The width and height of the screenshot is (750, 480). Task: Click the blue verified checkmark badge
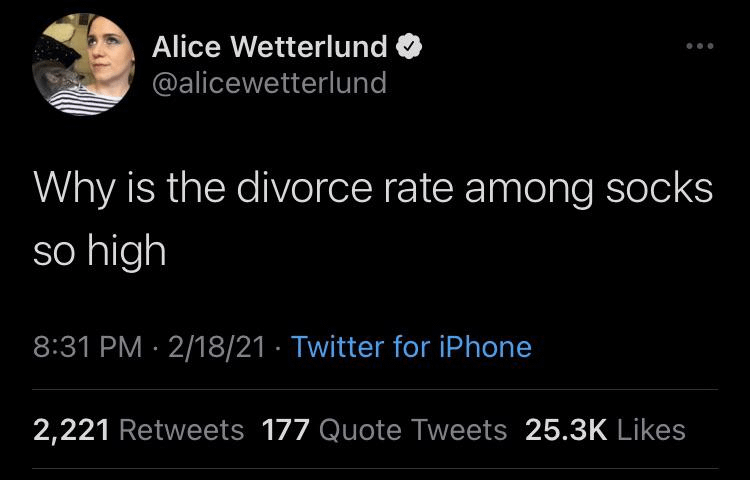click(x=411, y=46)
